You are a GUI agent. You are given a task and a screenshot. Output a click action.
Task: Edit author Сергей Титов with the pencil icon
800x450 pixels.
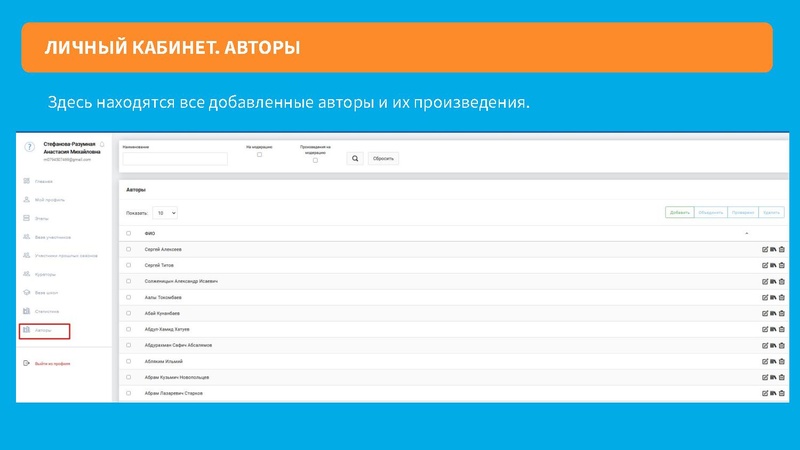pyautogui.click(x=765, y=265)
